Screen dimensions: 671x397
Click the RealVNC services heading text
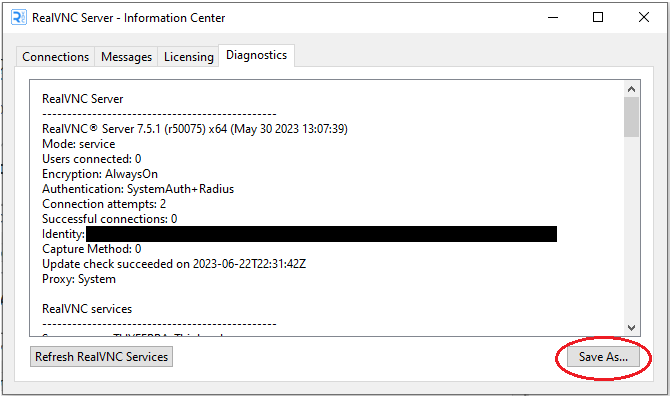tap(87, 309)
